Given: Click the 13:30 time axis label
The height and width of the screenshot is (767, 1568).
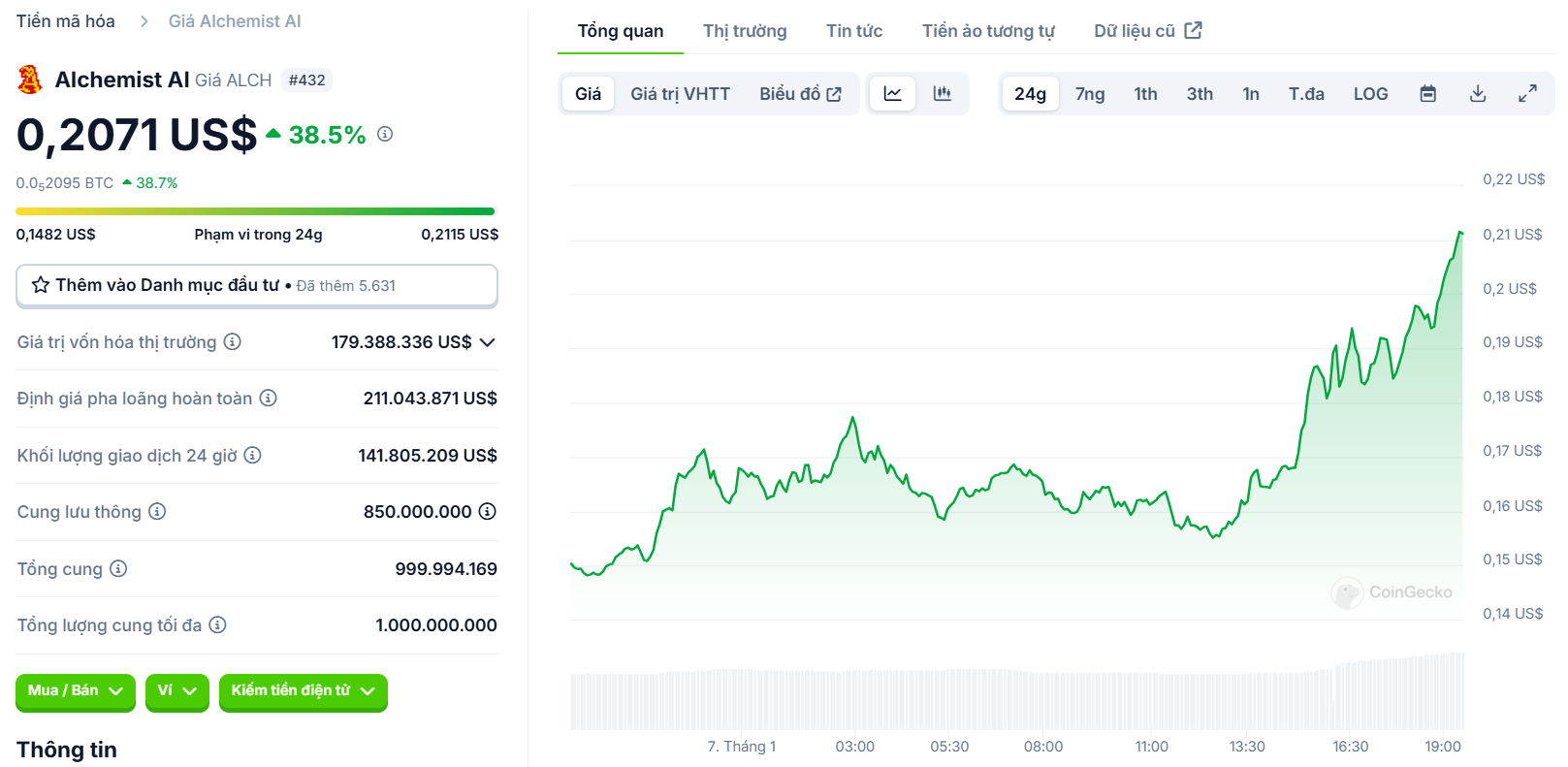Looking at the screenshot, I should (1247, 747).
